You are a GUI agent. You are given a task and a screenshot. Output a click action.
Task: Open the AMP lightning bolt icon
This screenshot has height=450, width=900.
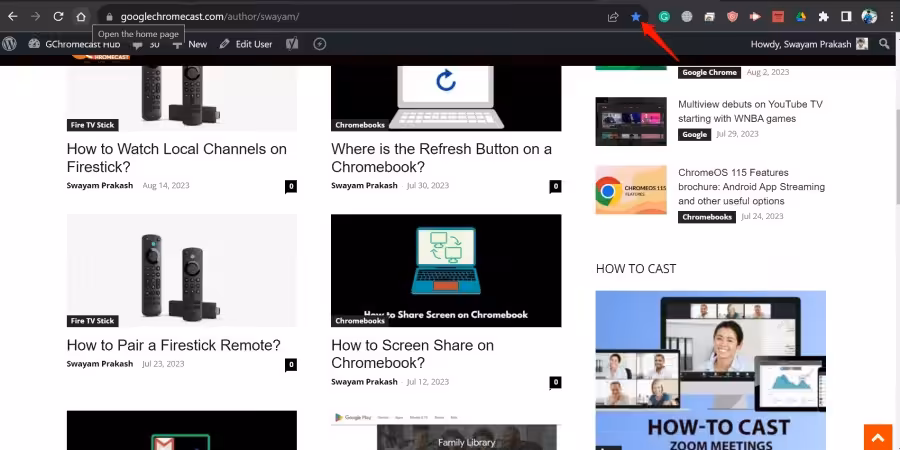pyautogui.click(x=320, y=44)
